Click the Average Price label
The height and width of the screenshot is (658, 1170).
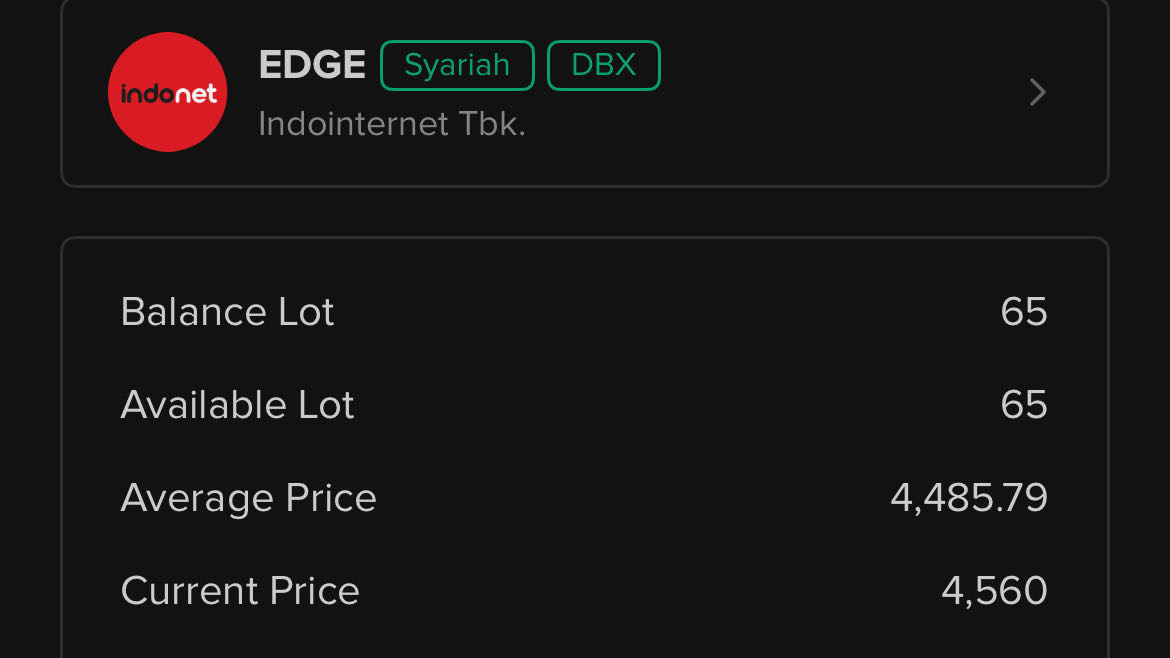pos(248,498)
